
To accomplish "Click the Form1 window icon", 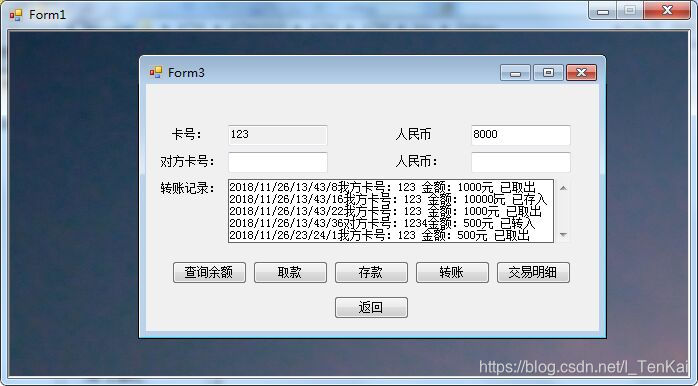I will point(16,15).
